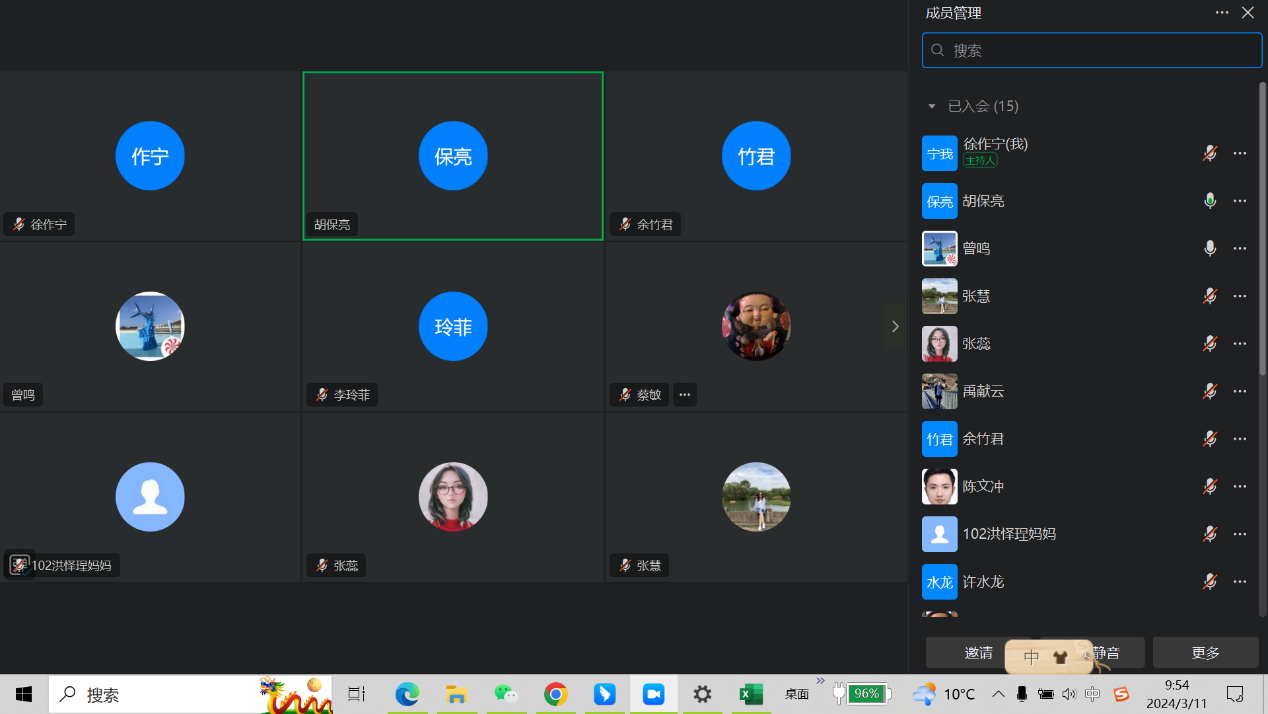The height and width of the screenshot is (714, 1268).
Task: Click the 邀请 button
Action: [x=978, y=653]
